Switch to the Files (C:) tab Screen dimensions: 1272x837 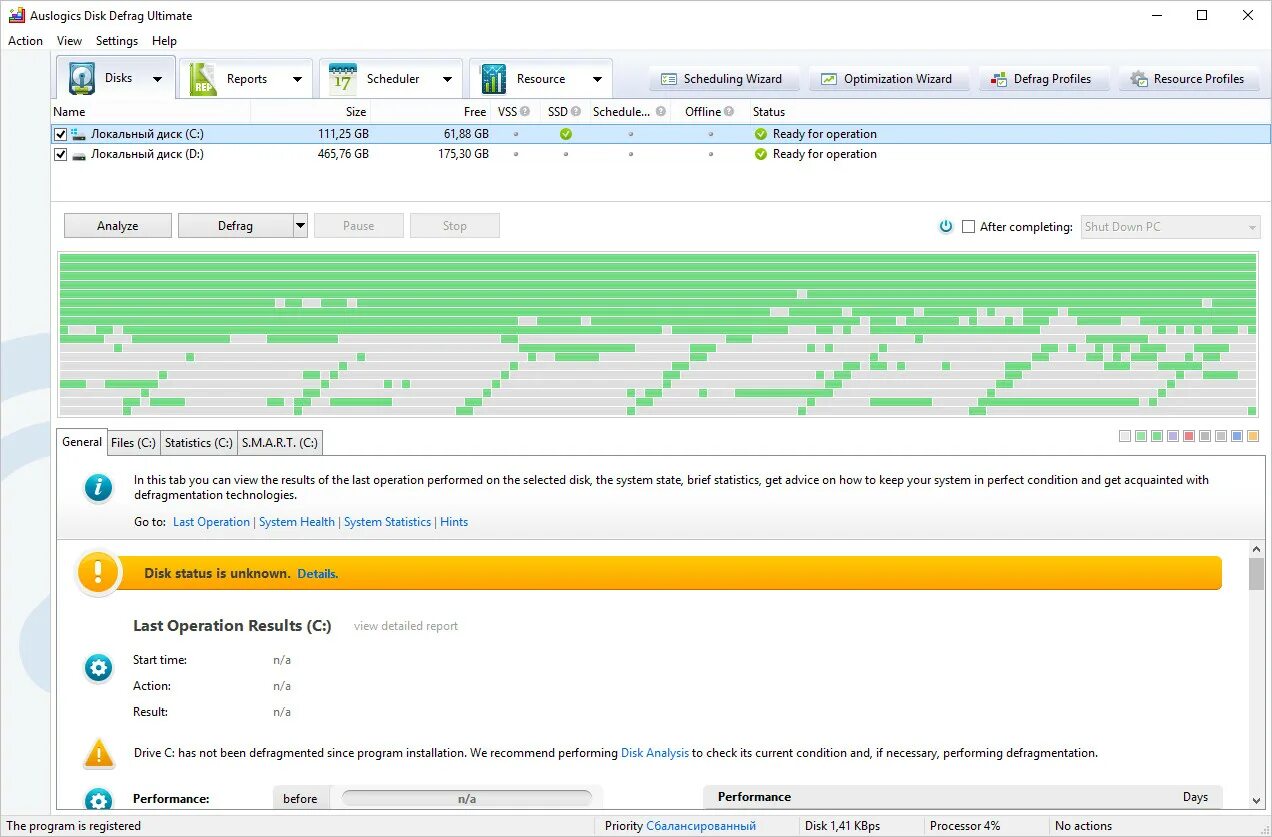coord(133,442)
